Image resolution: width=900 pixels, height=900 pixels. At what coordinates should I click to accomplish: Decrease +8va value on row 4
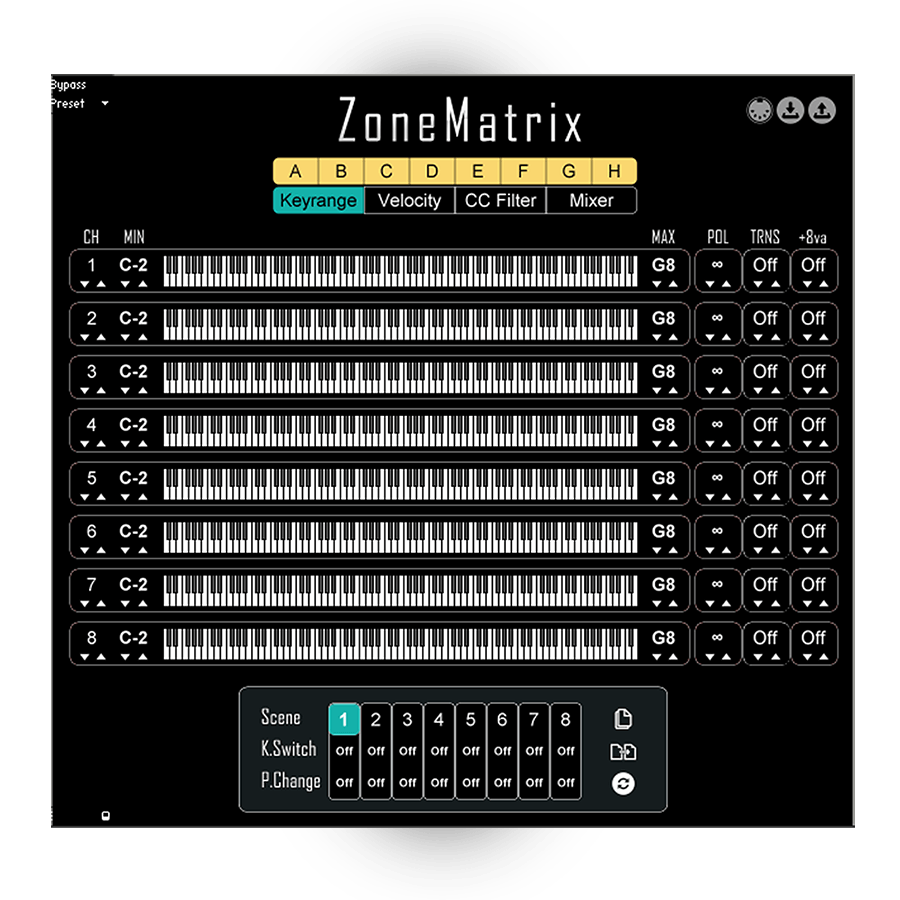click(807, 444)
